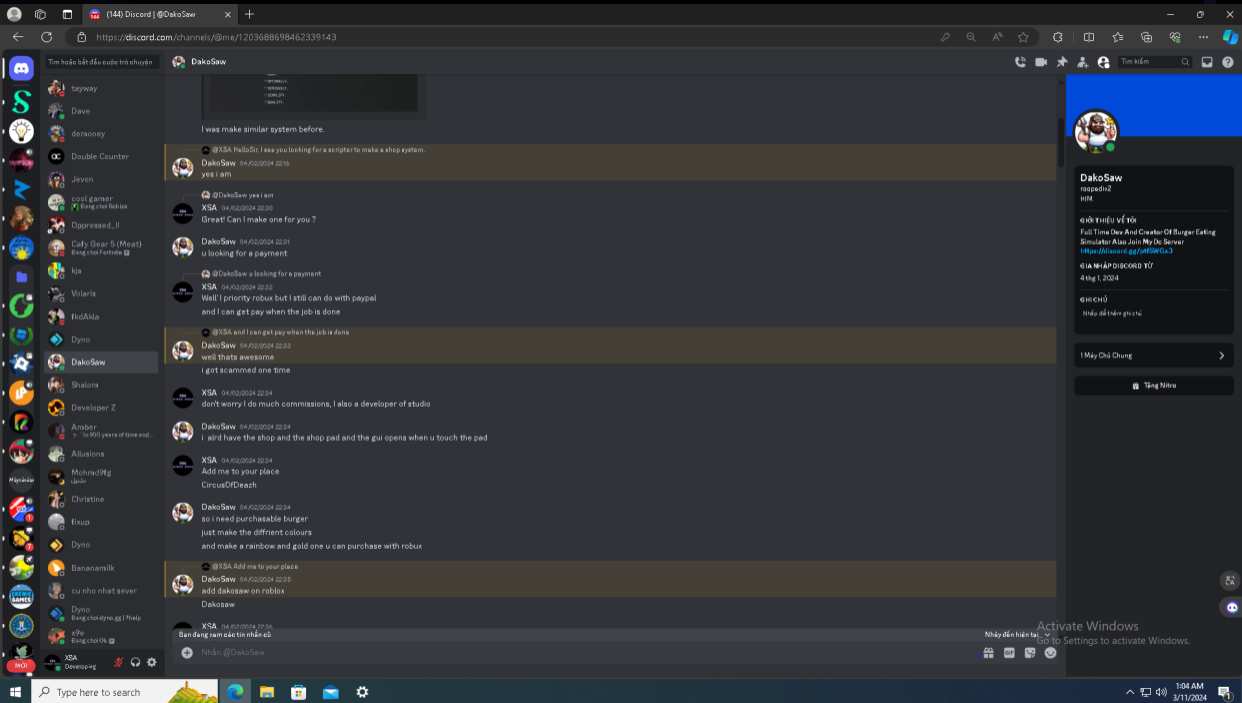Open File Explorer from the taskbar

(x=267, y=691)
